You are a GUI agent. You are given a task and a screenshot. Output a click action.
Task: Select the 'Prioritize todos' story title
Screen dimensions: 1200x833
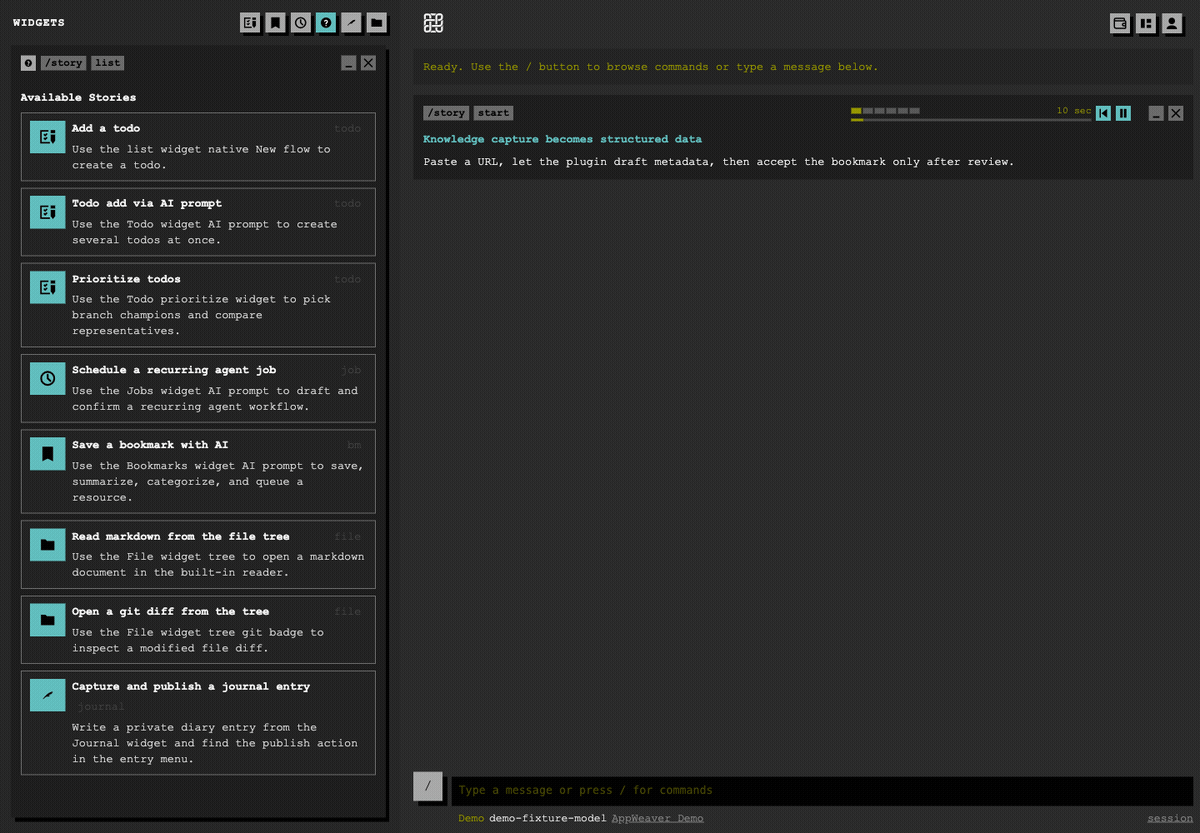pyautogui.click(x=126, y=279)
